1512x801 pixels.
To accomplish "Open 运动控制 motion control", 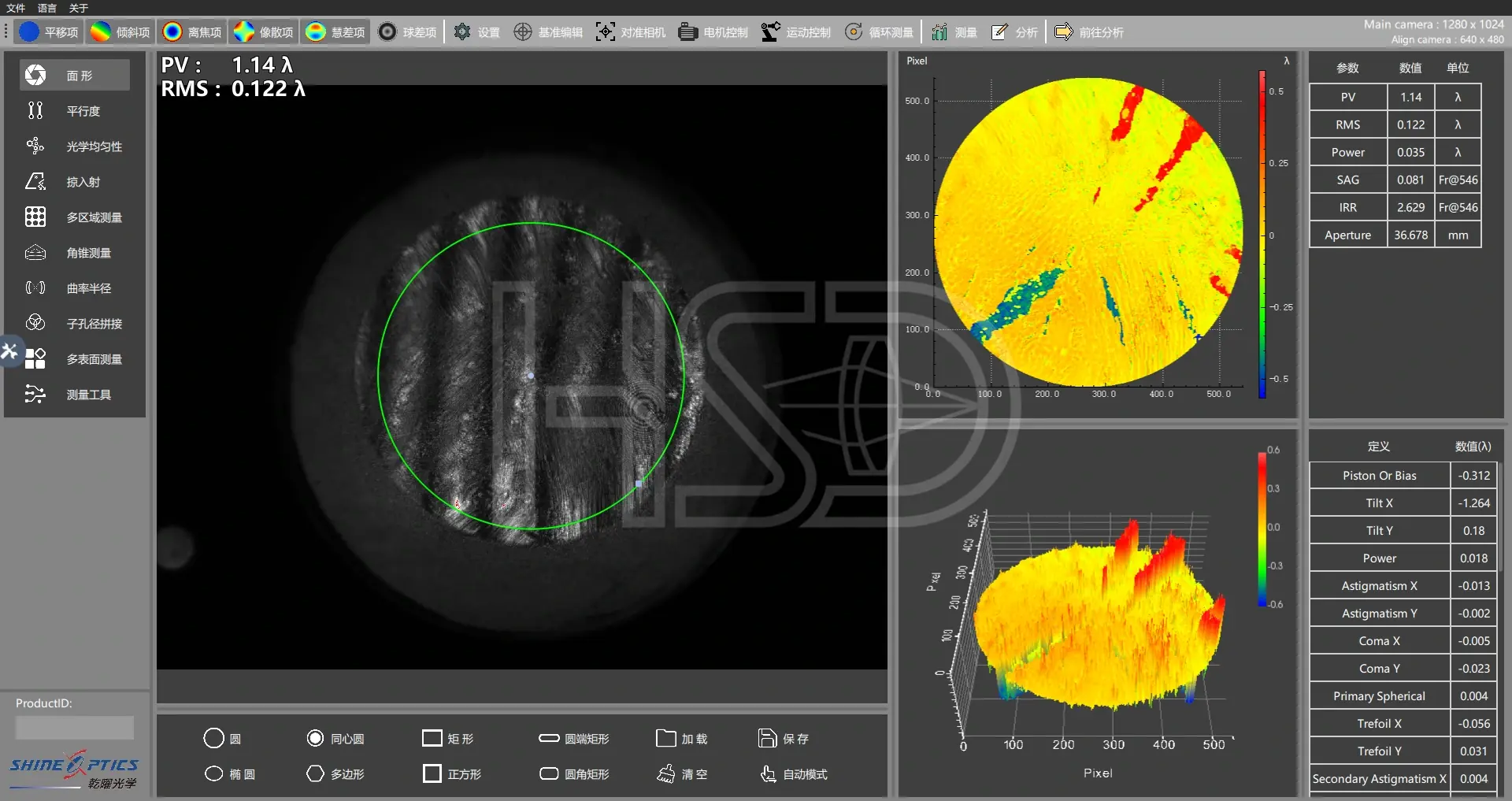I will pyautogui.click(x=796, y=32).
